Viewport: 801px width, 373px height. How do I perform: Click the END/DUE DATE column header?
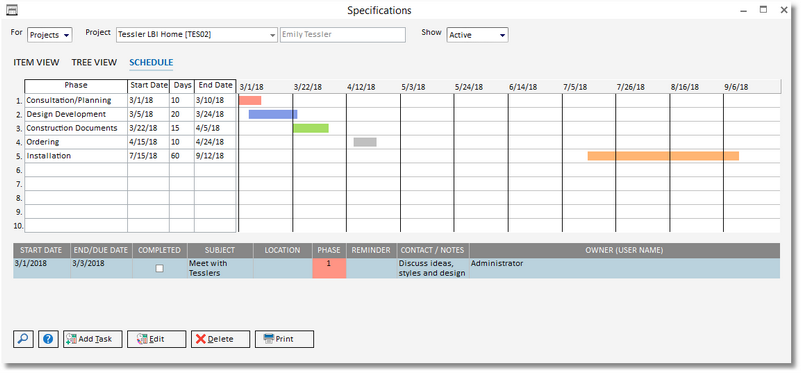101,250
